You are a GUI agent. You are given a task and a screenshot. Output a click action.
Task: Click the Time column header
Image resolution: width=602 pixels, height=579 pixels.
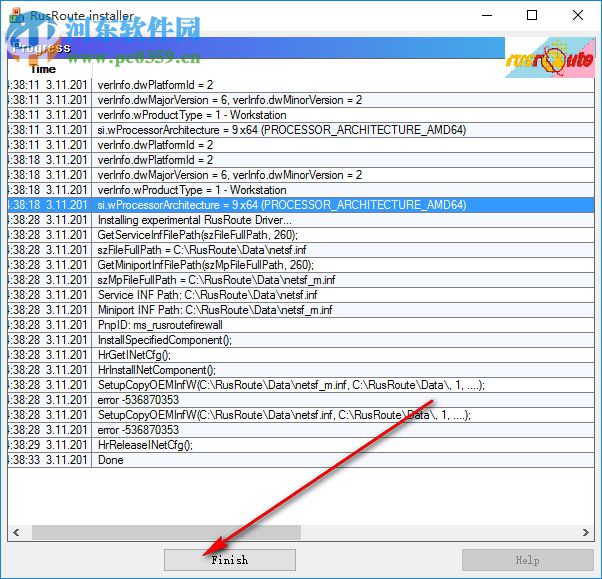tap(50, 69)
